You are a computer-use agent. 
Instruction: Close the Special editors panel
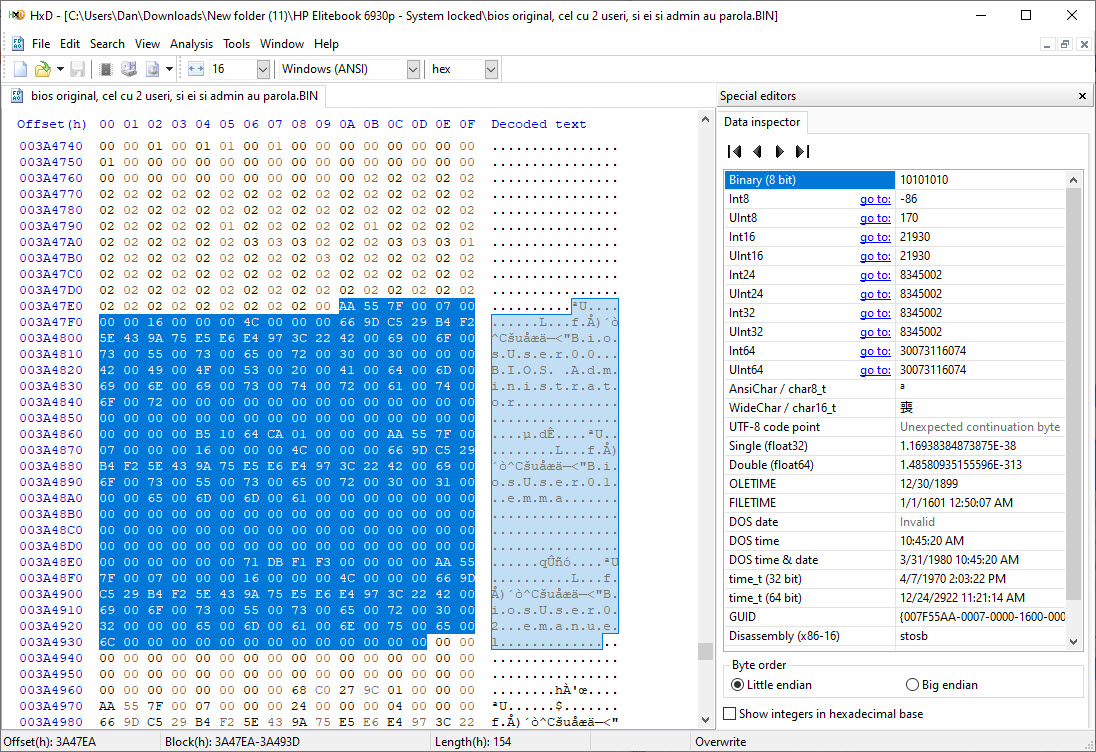tap(1082, 96)
